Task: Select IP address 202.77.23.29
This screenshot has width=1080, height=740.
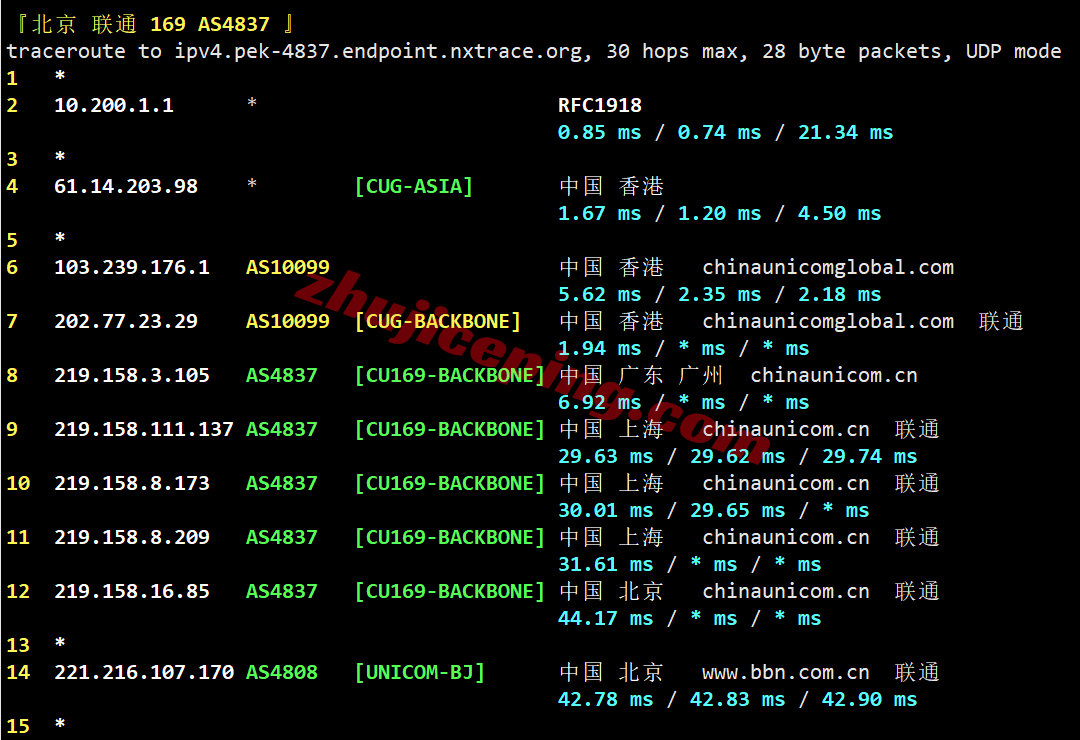Action: click(x=126, y=321)
